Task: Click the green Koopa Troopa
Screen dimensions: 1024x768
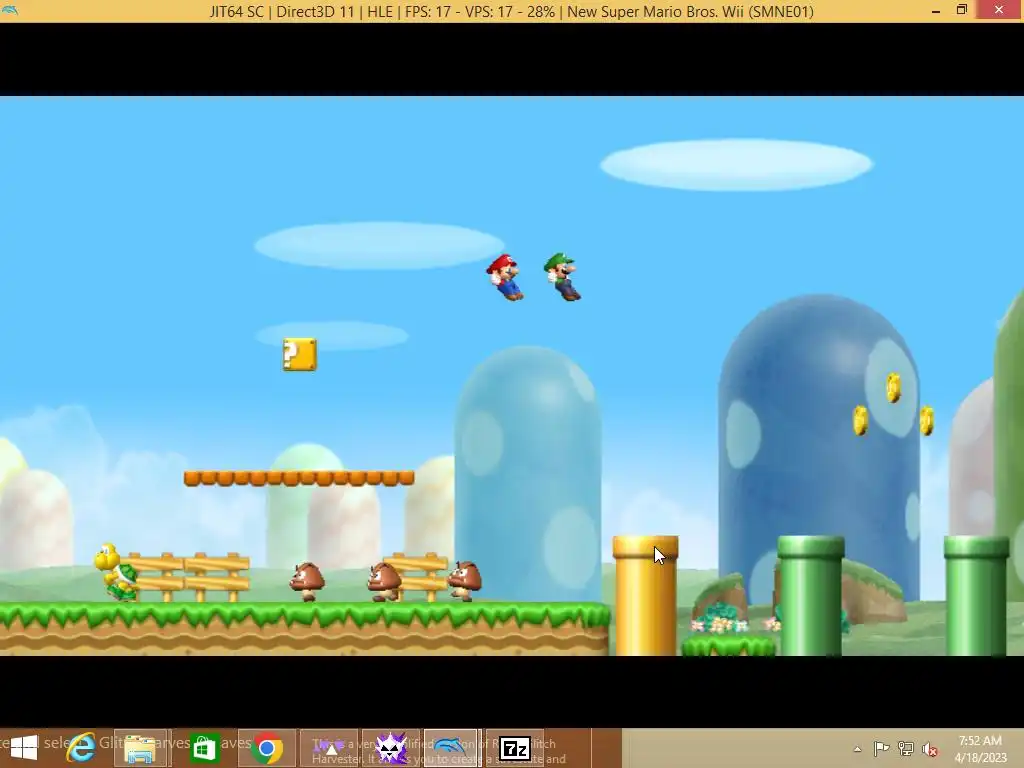Action: [116, 571]
